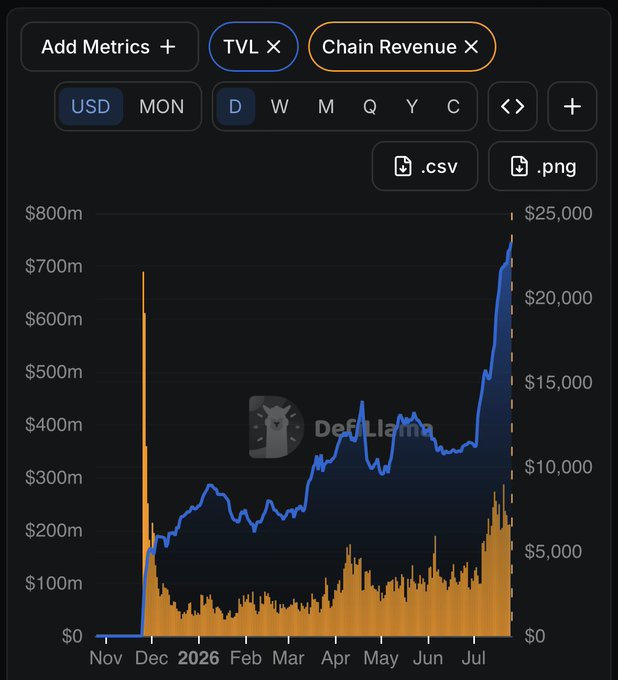Screen dimensions: 618x680
Task: Select the M monthly interval
Action: (x=326, y=106)
